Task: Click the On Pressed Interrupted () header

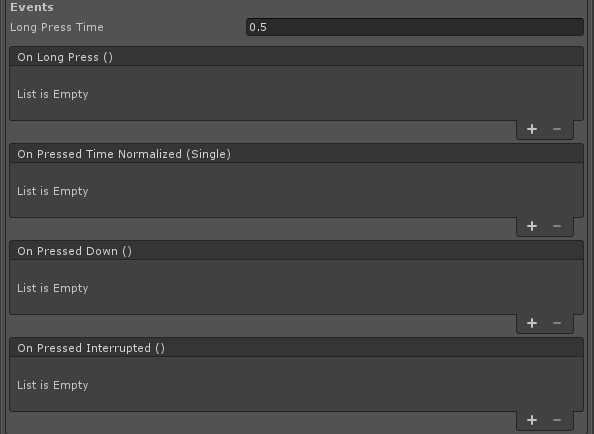Action: 296,348
